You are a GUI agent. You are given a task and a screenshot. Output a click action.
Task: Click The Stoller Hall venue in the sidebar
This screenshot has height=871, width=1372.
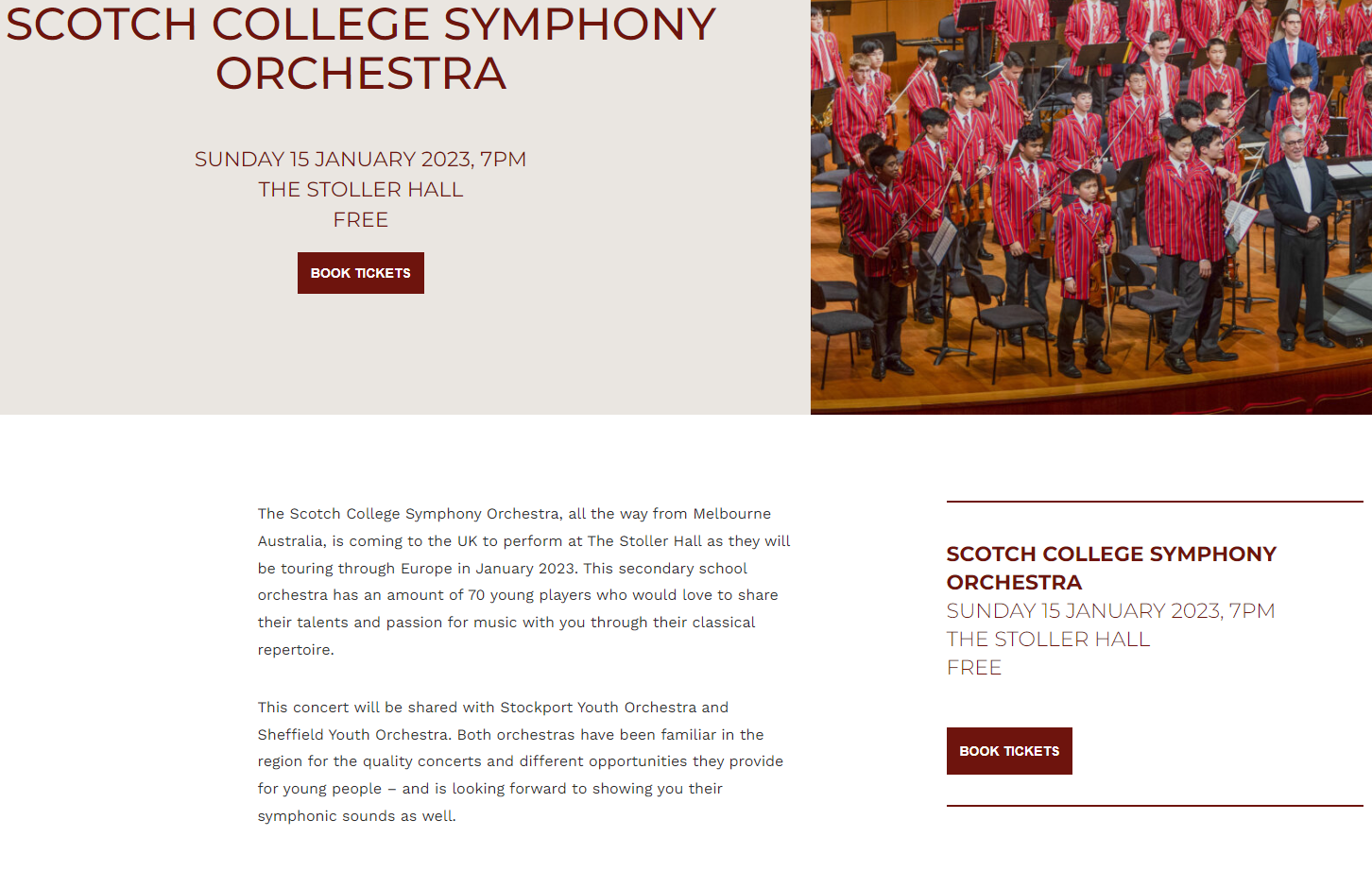point(1048,639)
